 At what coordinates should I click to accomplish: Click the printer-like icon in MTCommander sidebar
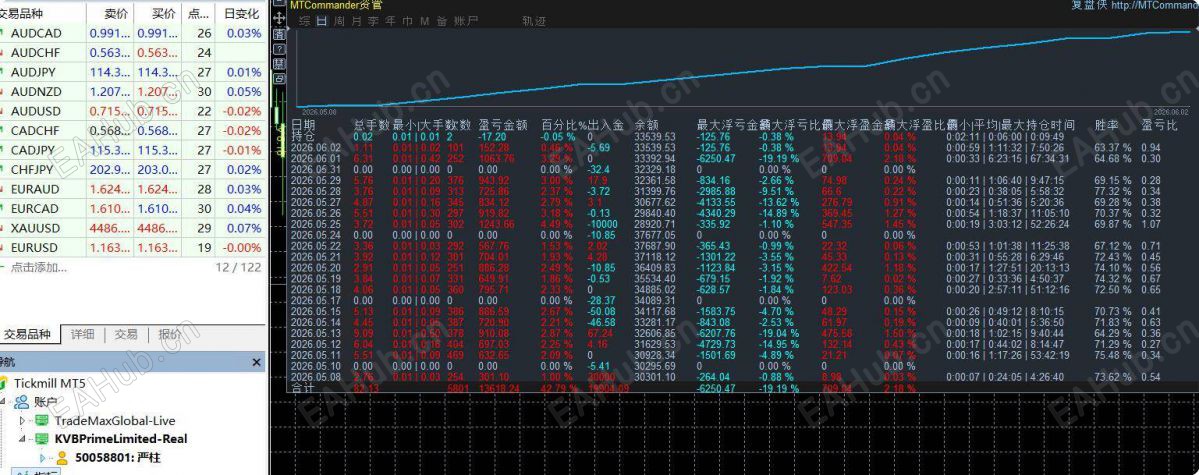pos(279,79)
